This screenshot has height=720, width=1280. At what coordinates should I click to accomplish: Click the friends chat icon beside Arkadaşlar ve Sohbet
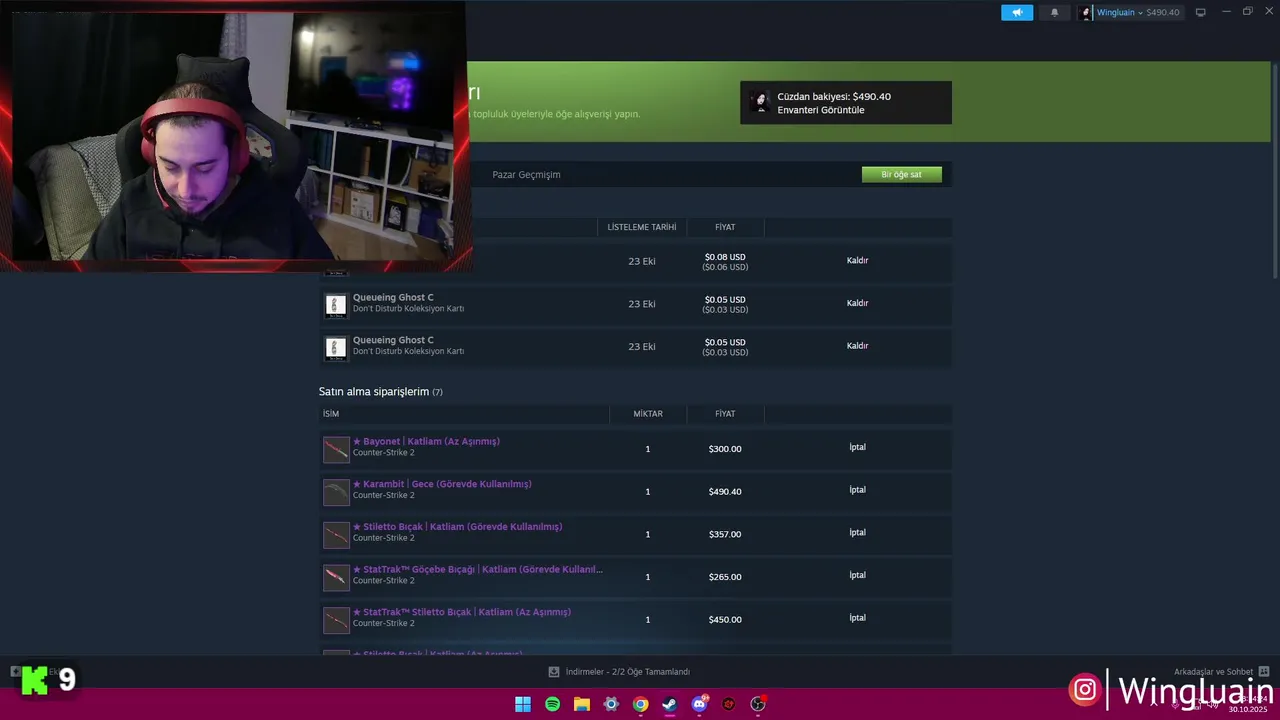[1264, 672]
